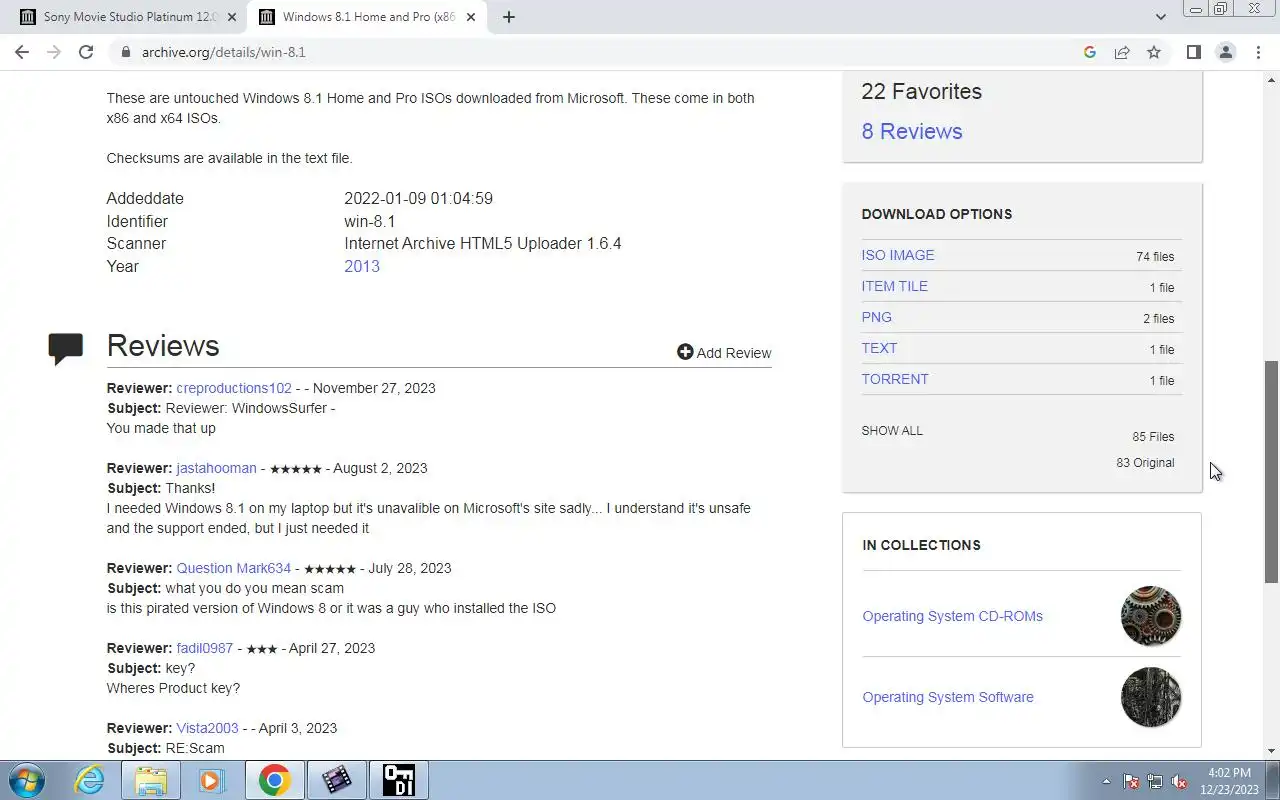Viewport: 1280px width, 800px height.
Task: Open Operating System CD-ROMs collection link
Action: coord(953,616)
